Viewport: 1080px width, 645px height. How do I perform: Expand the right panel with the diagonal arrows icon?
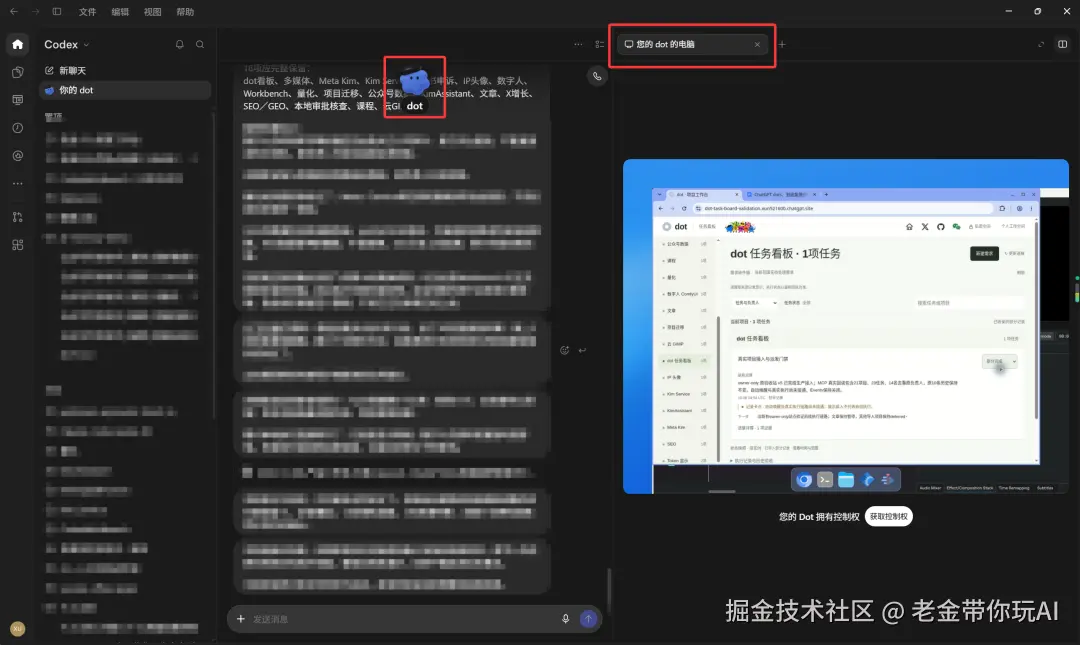click(x=1041, y=44)
